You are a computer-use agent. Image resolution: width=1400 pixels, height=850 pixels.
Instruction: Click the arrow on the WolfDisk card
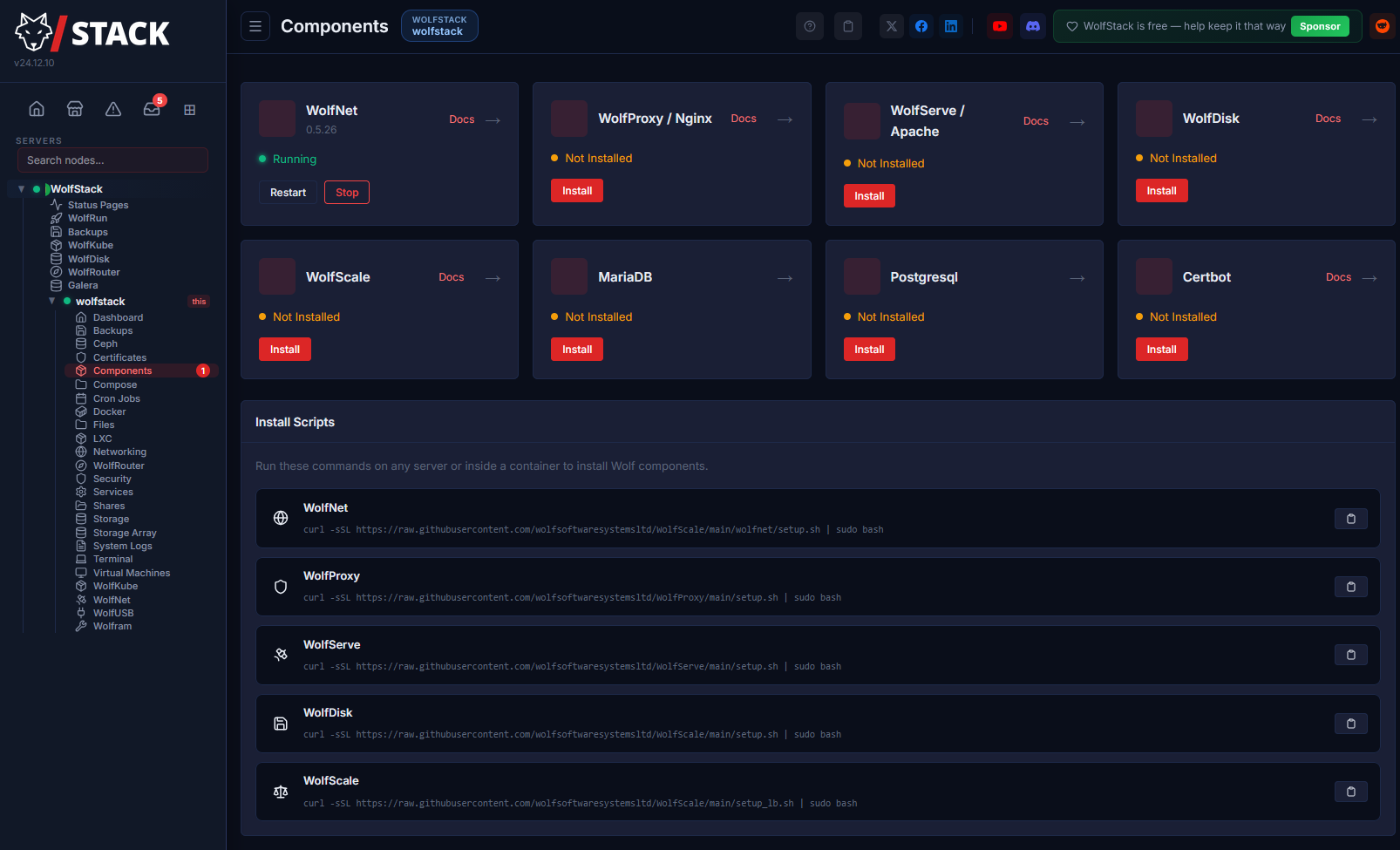[1369, 119]
